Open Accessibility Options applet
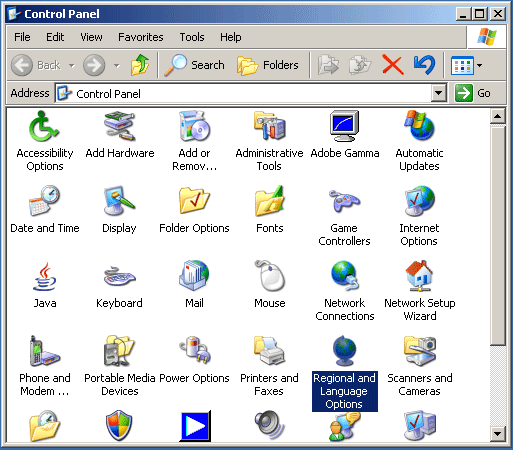 pos(44,126)
